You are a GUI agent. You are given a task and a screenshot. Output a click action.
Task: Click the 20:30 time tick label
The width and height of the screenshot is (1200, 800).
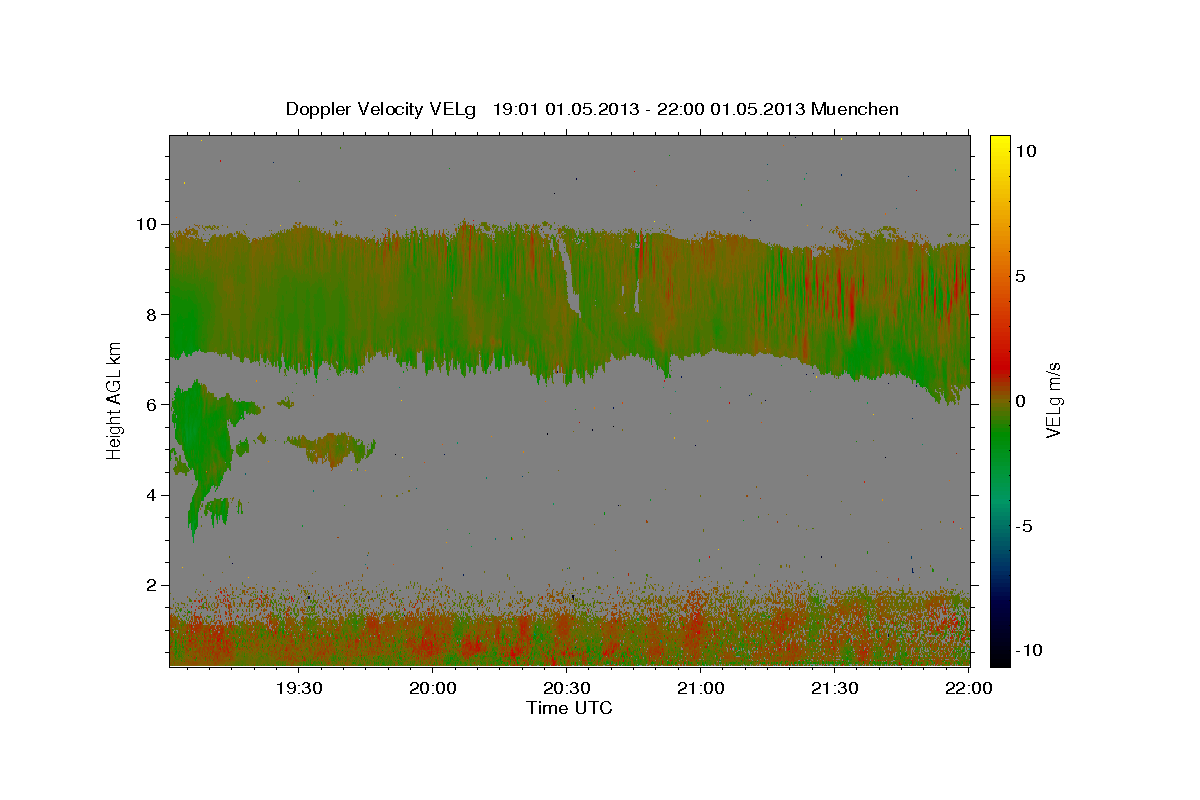(x=567, y=688)
